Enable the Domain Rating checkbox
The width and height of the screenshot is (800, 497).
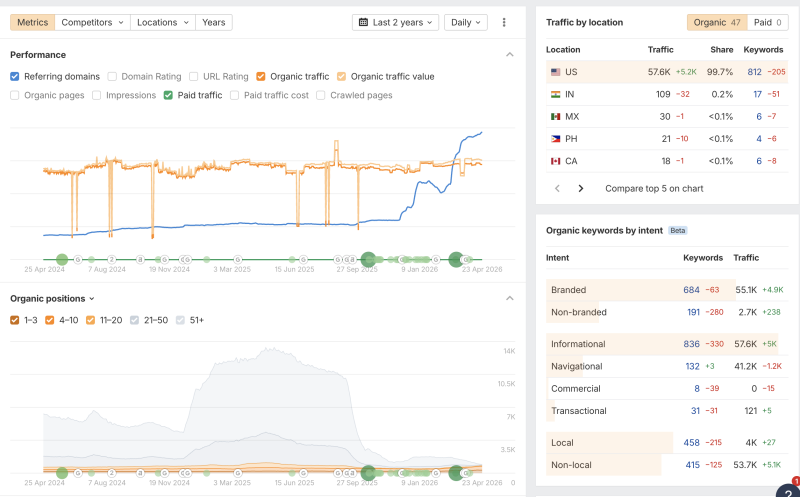coord(113,76)
